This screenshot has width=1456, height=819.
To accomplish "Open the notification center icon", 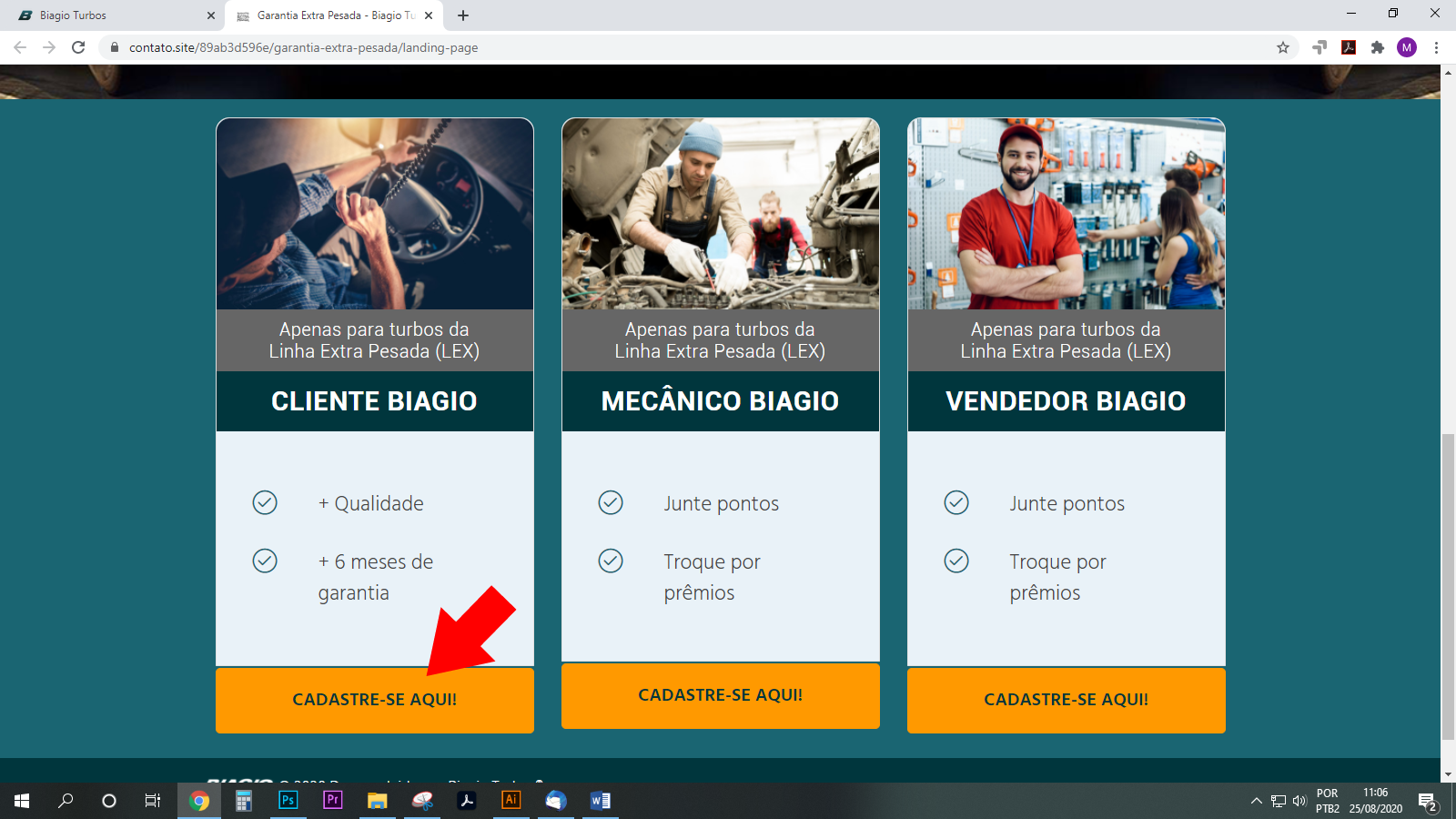I will (x=1428, y=802).
